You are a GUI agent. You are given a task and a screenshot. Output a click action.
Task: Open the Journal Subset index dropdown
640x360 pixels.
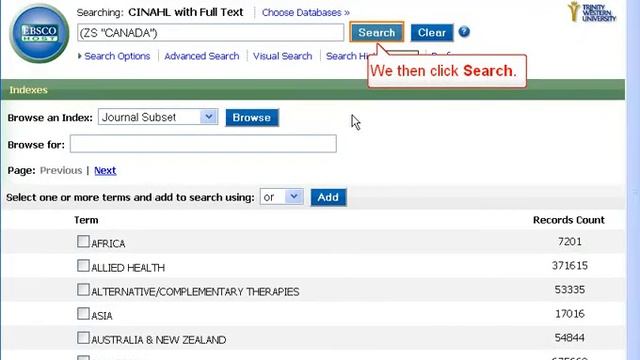tap(158, 117)
